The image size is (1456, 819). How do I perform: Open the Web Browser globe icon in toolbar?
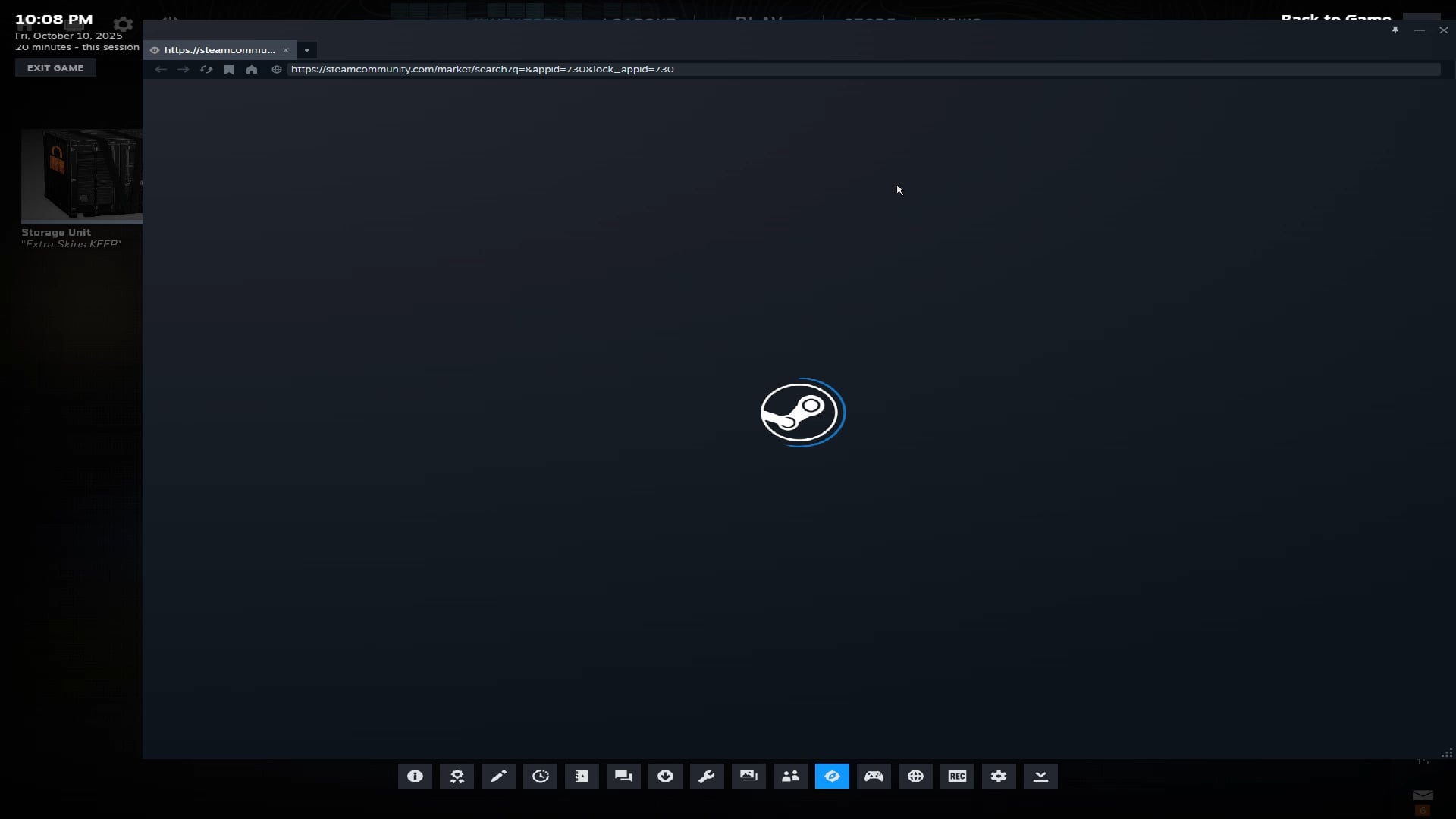[x=915, y=776]
